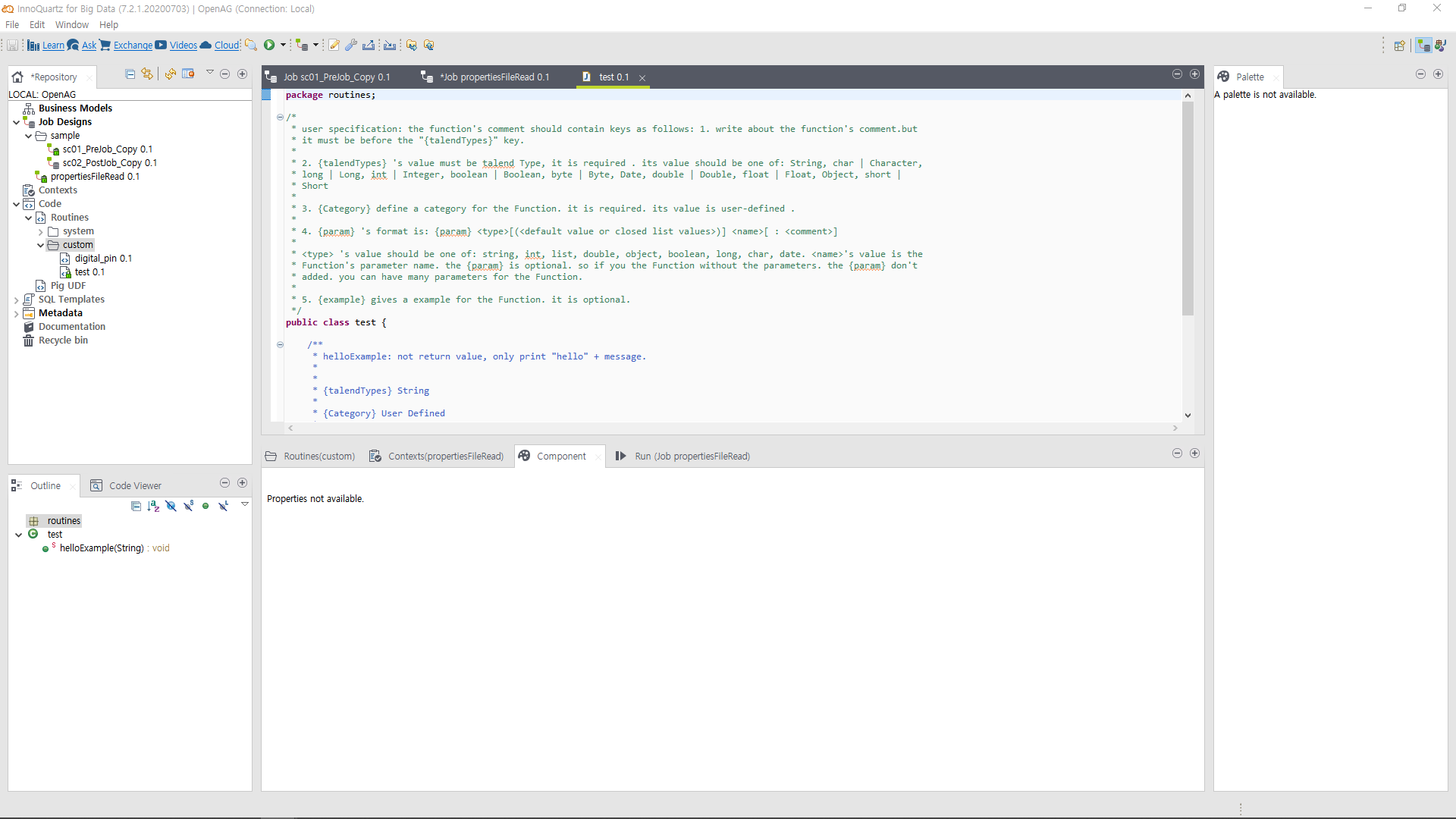Open the Exchange link in toolbar
Viewport: 1456px width, 819px height.
click(x=133, y=45)
